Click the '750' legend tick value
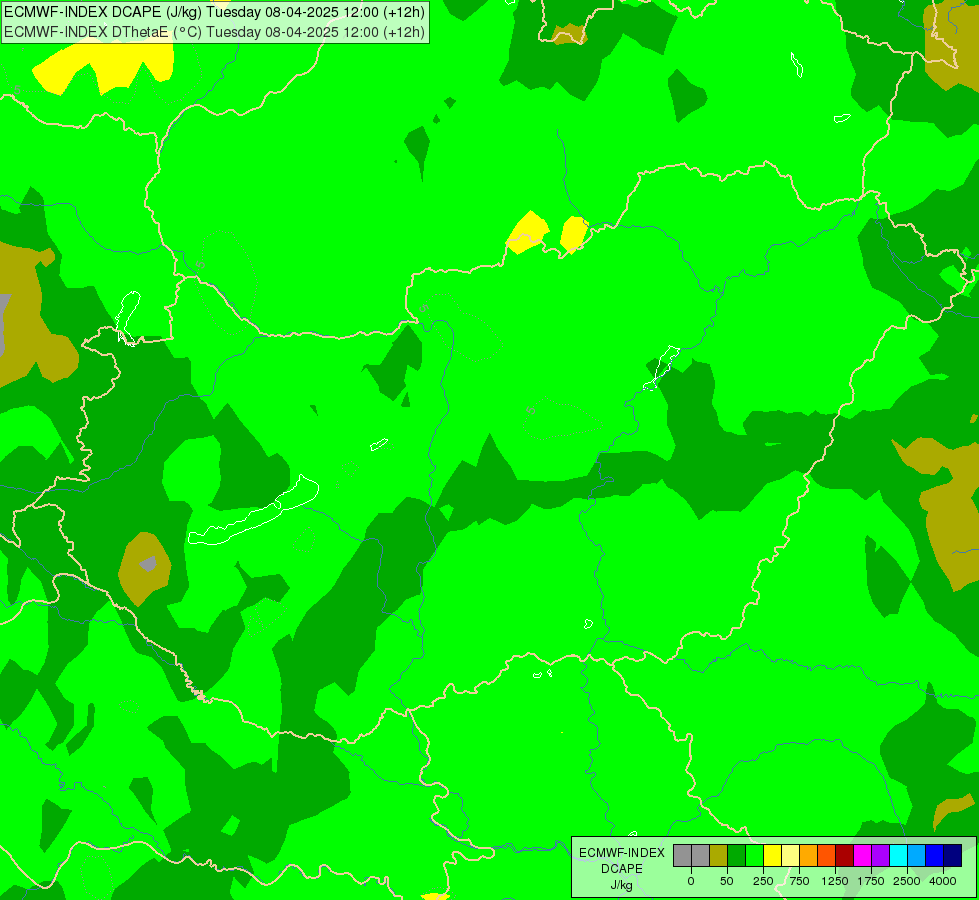This screenshot has height=900, width=979. coord(799,881)
